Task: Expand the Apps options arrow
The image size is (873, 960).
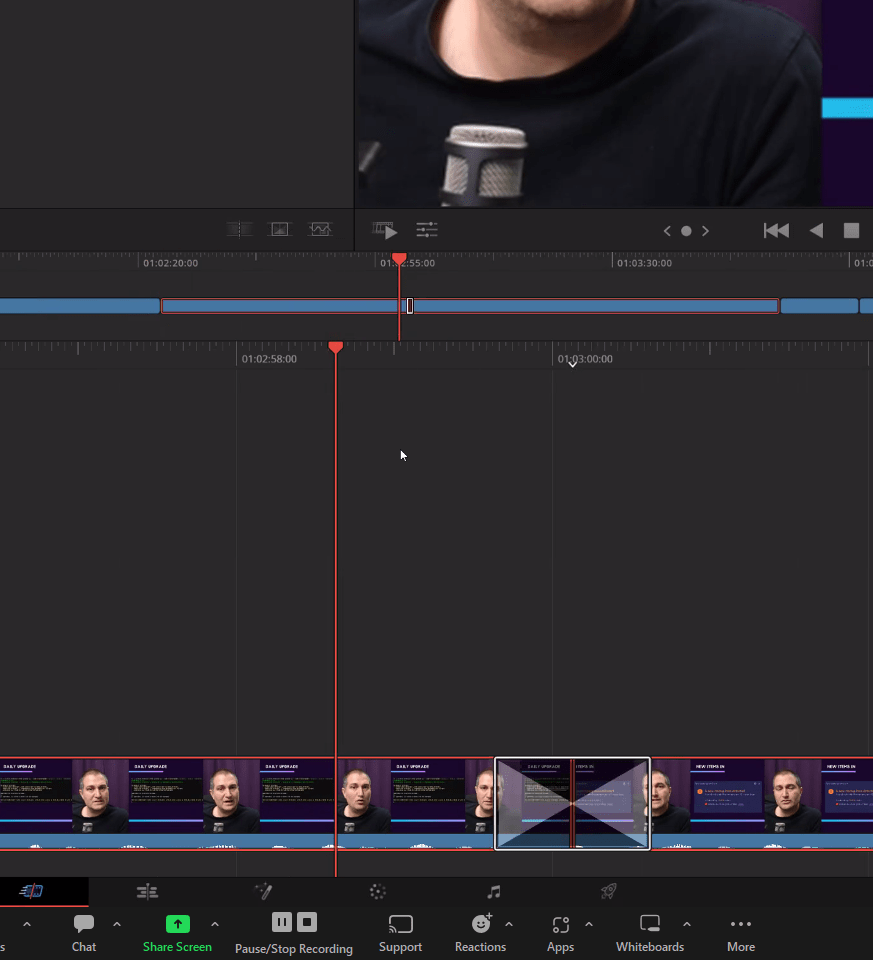Action: pos(588,924)
